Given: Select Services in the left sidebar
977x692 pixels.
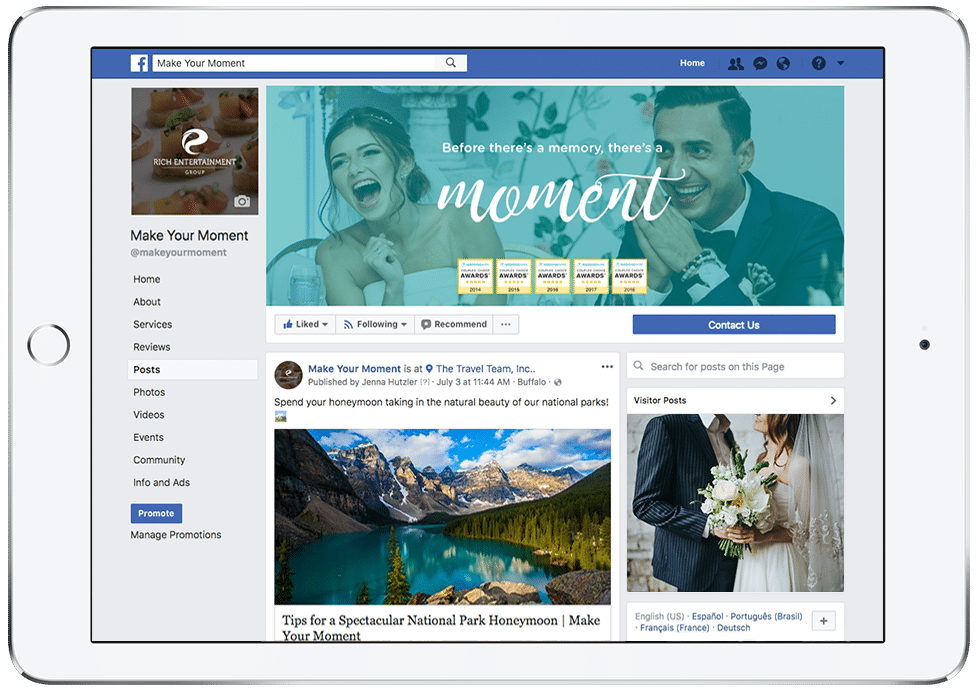Looking at the screenshot, I should 153,324.
